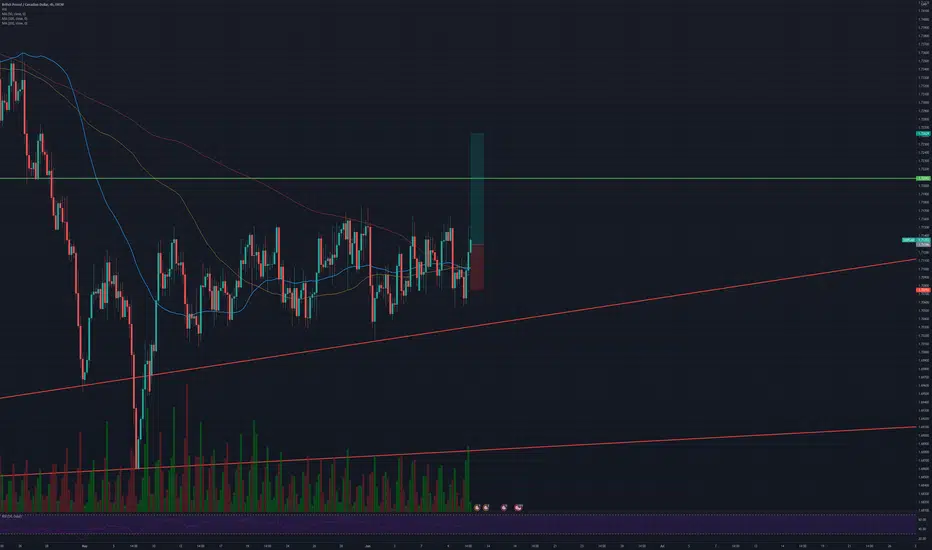Open second economic event marker on timeline
Viewport: 932px width, 550px height.
[486, 508]
